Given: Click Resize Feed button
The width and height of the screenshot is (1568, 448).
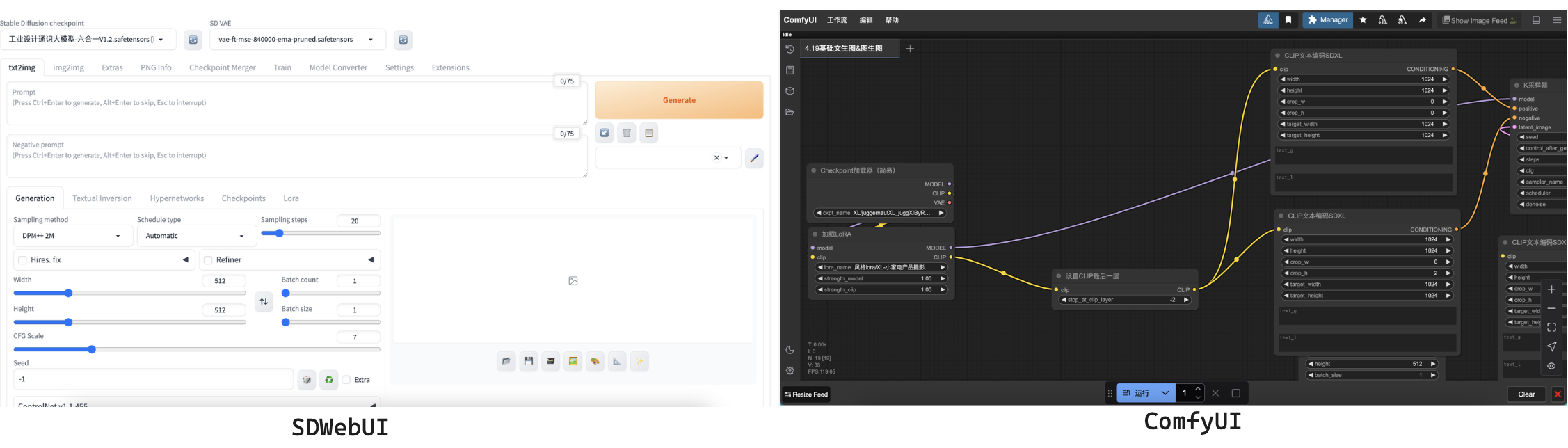Looking at the screenshot, I should [x=806, y=394].
